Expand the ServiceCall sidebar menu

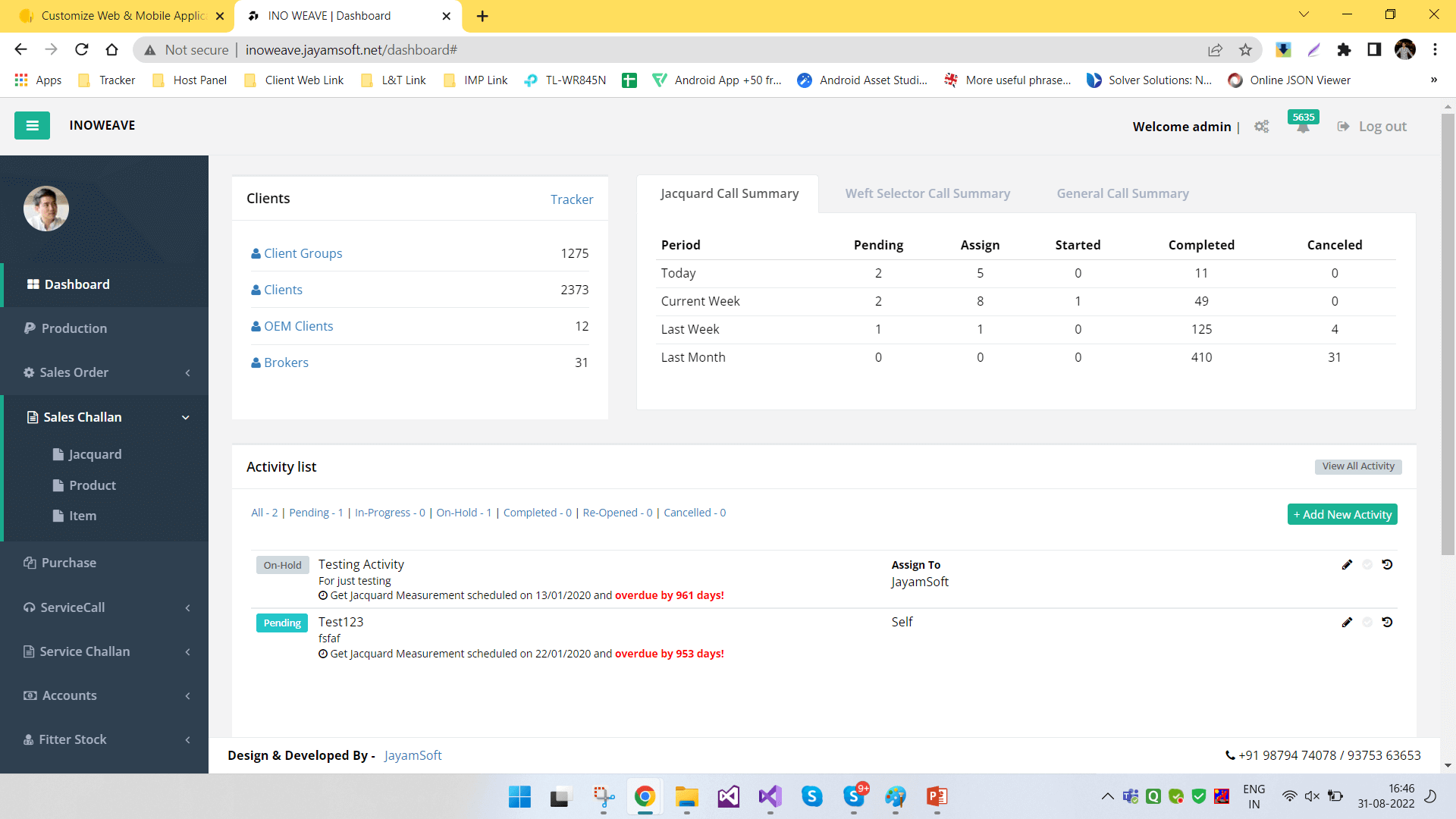(x=105, y=607)
